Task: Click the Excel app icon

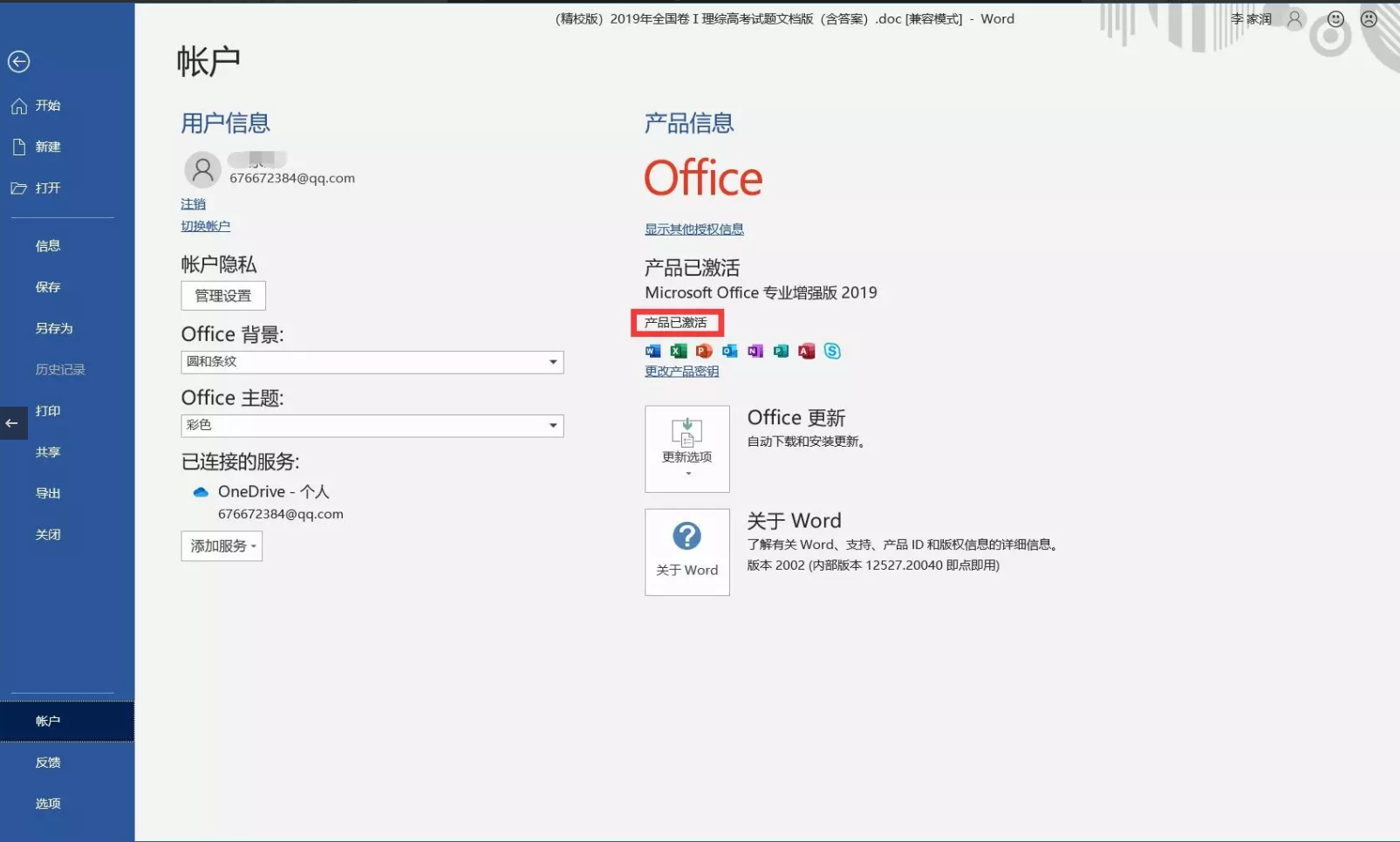Action: pos(679,351)
